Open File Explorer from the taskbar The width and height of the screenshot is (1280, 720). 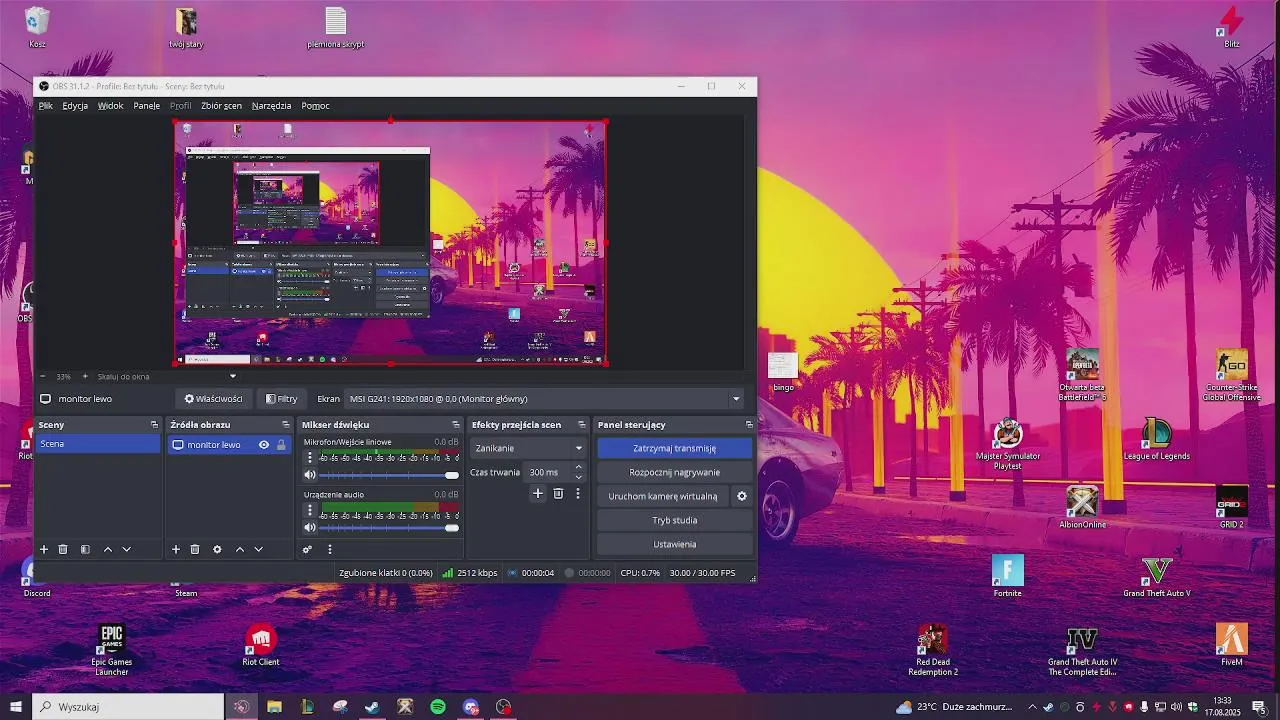274,707
